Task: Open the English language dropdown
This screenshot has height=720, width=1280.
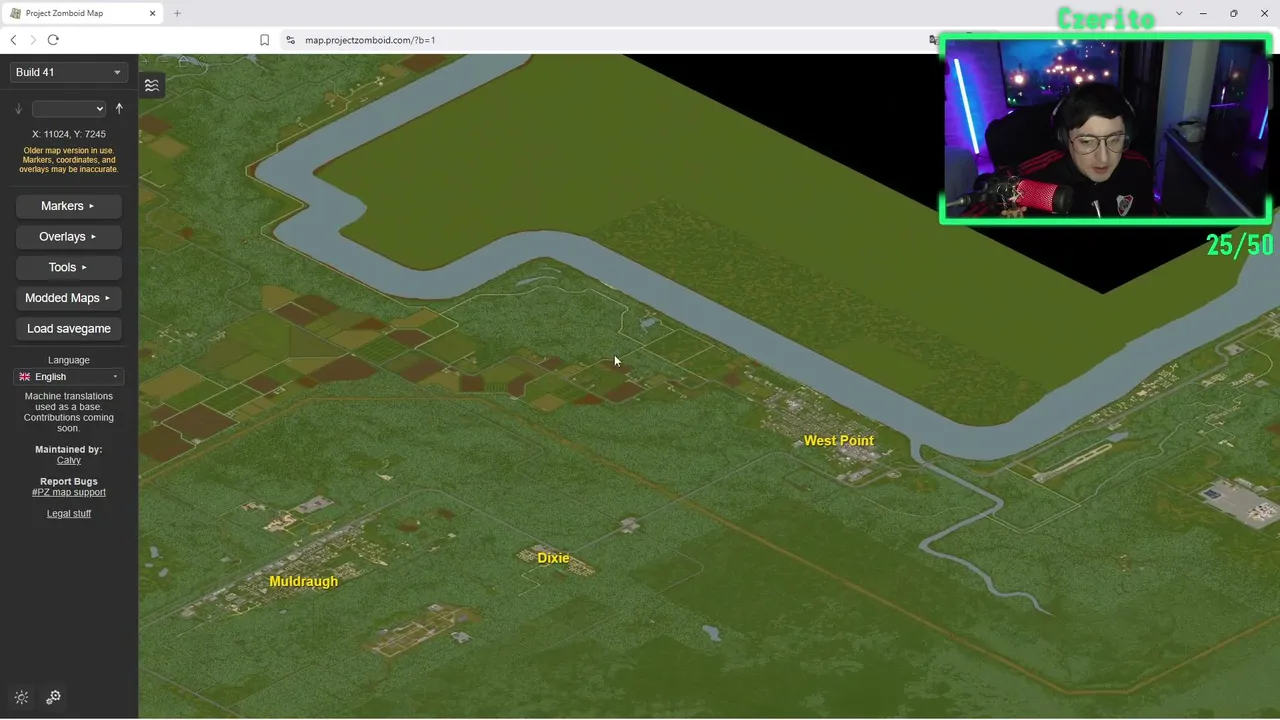Action: point(69,377)
